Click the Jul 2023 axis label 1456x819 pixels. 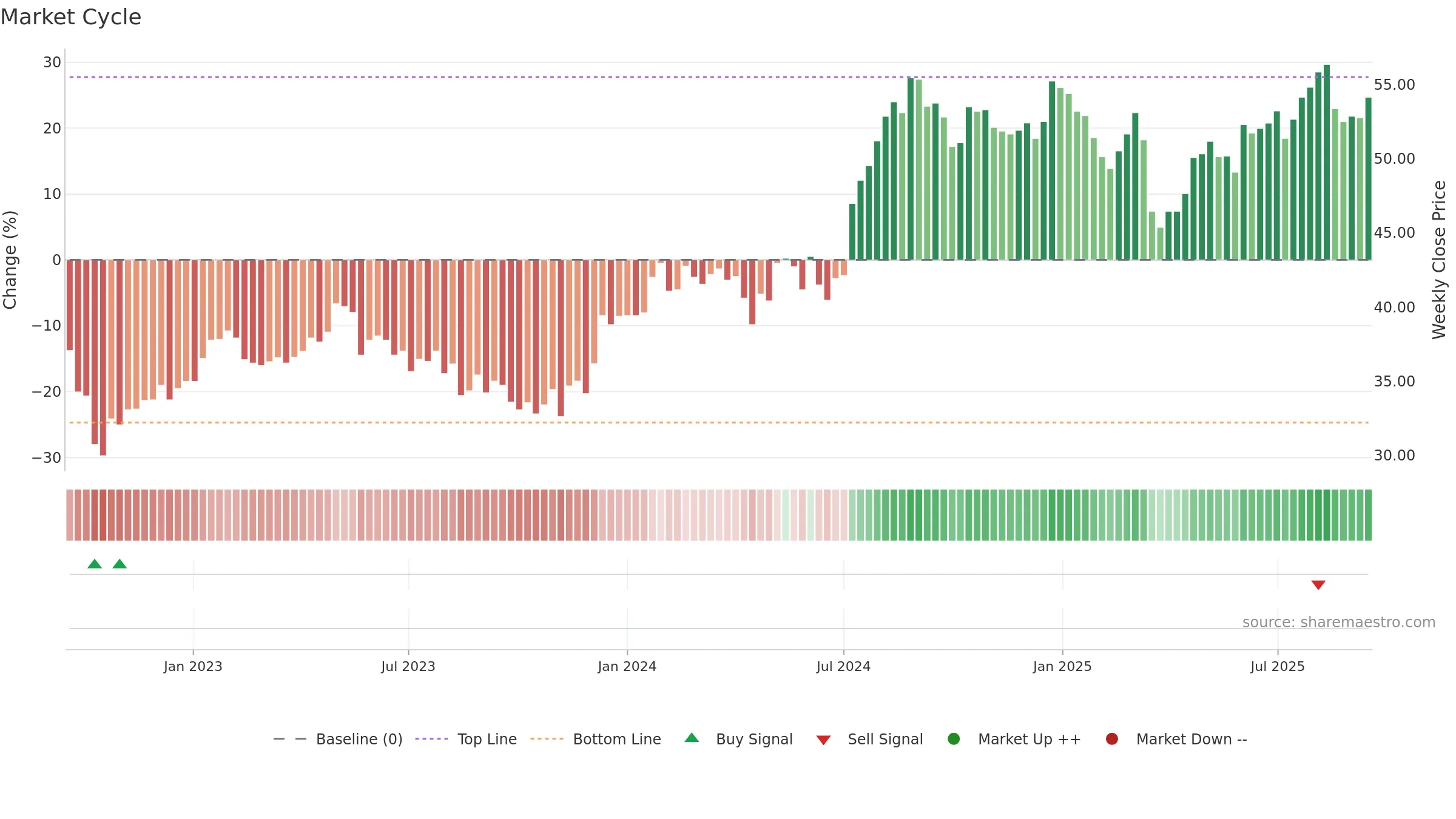click(x=408, y=666)
